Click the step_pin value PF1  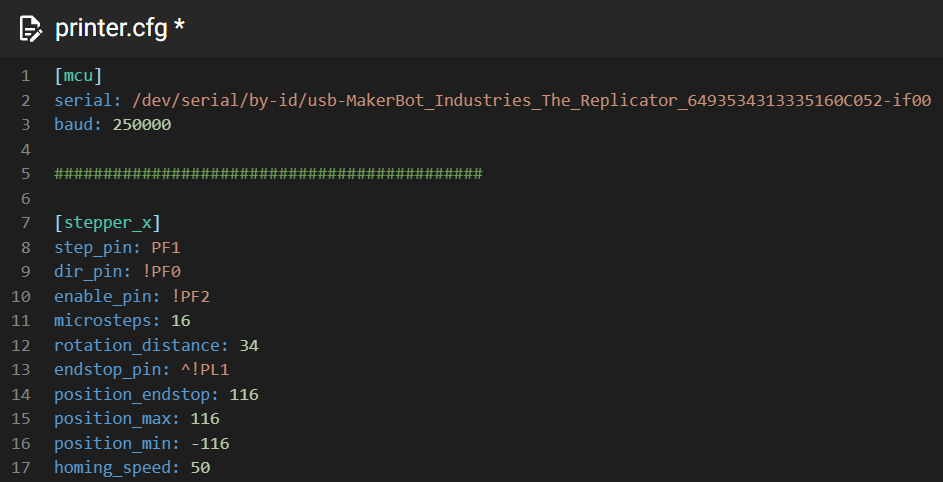165,247
